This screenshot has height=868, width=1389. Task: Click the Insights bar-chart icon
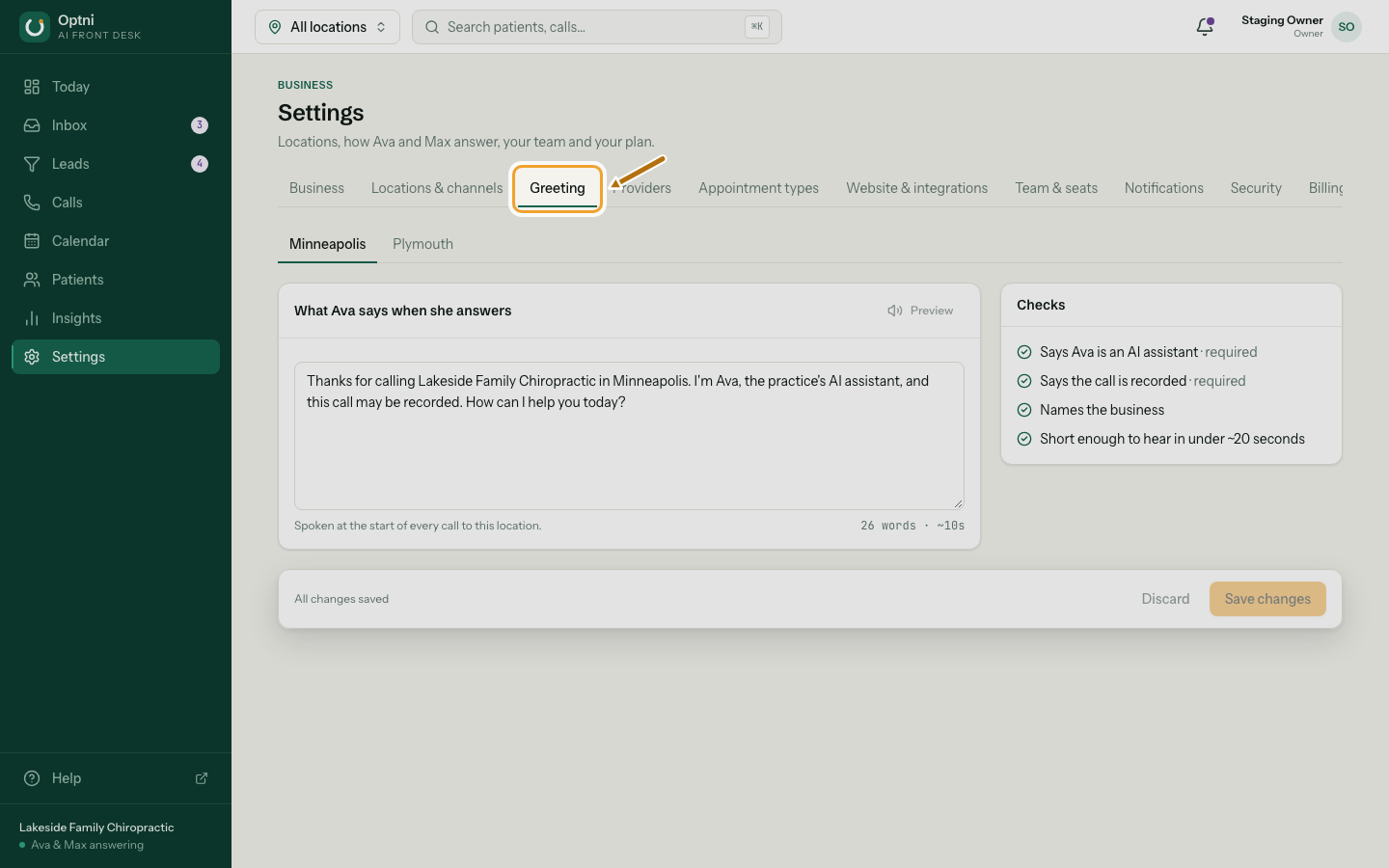32,318
